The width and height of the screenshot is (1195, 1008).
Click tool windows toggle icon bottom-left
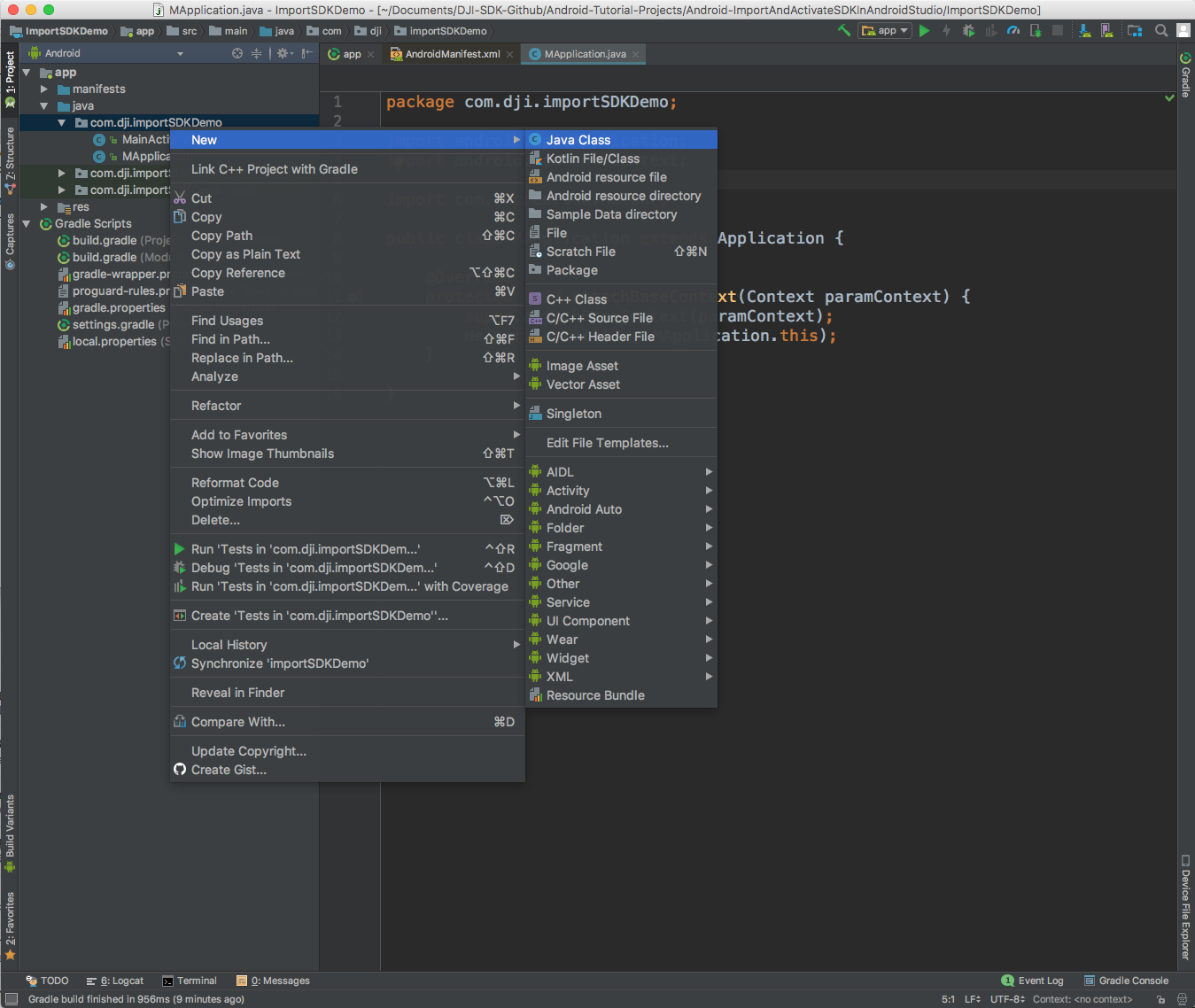pos(12,999)
